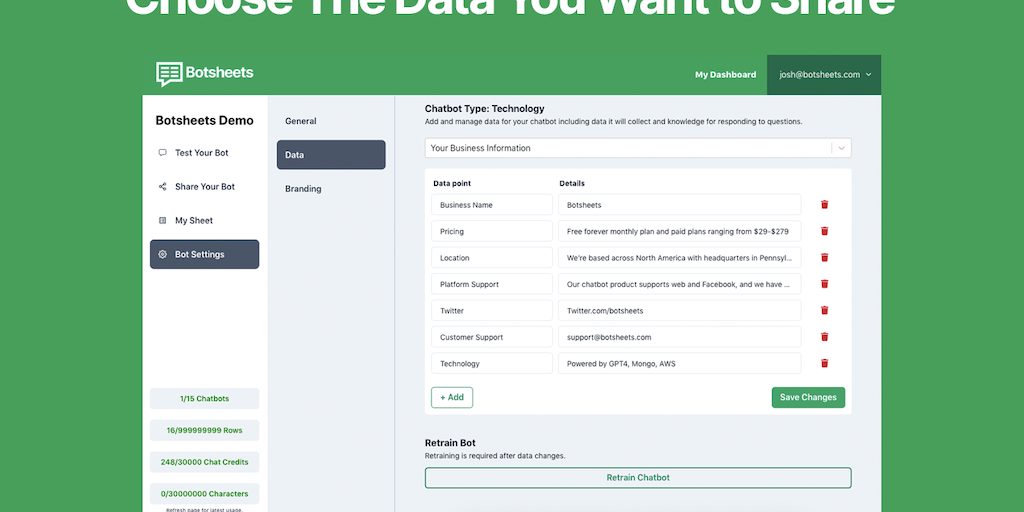The width and height of the screenshot is (1024, 512).
Task: Edit the web and Facebook details field
Action: 679,284
